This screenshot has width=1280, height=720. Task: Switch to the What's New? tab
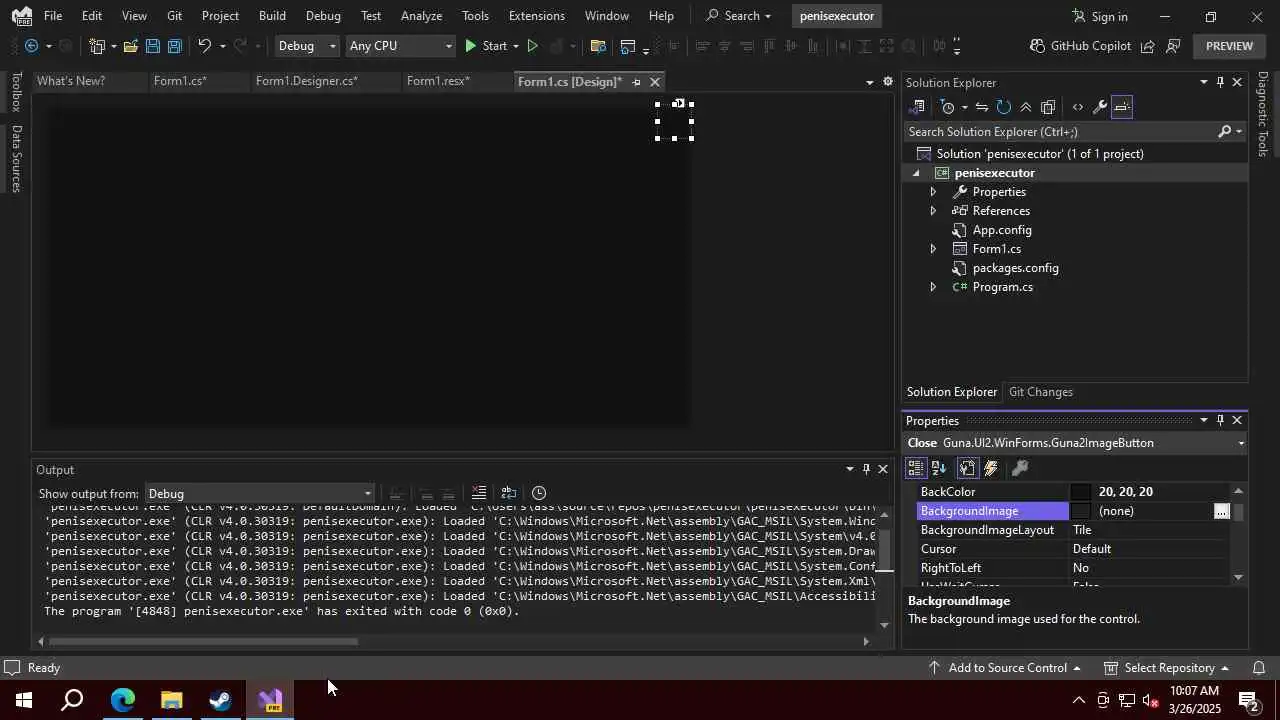[71, 81]
